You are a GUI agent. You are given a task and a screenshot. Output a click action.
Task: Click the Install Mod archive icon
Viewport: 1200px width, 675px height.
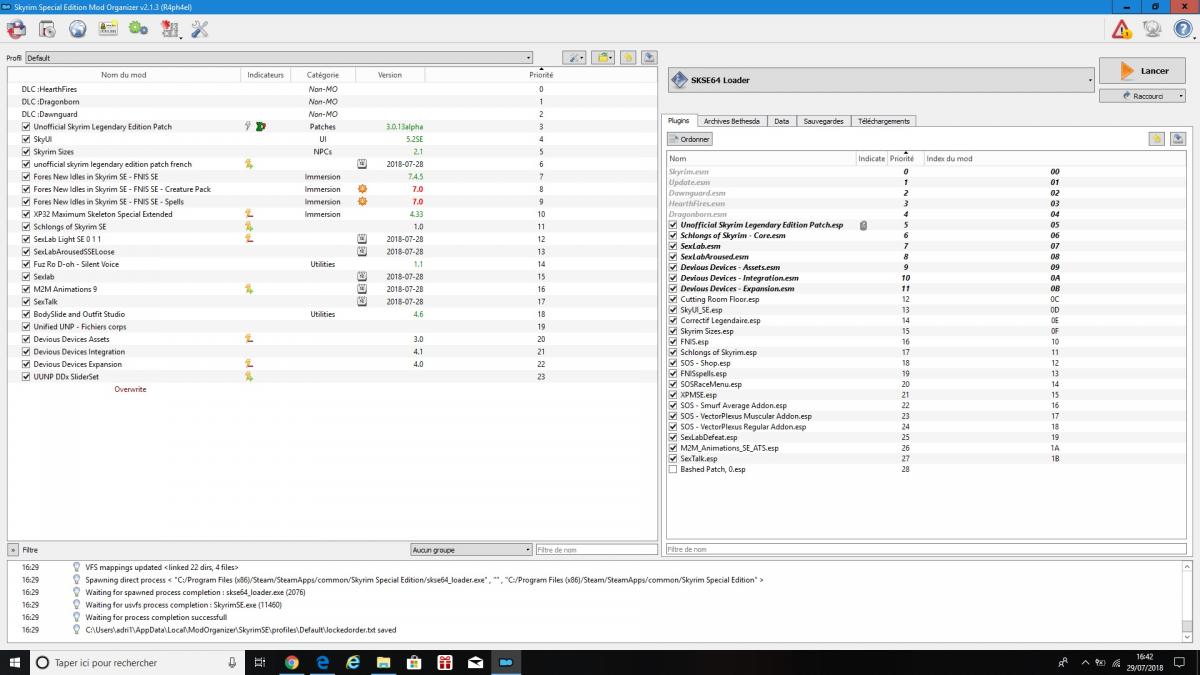coord(48,29)
